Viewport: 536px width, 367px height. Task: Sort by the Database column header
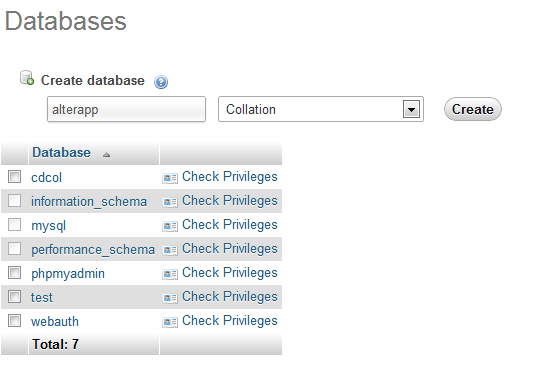pos(62,152)
